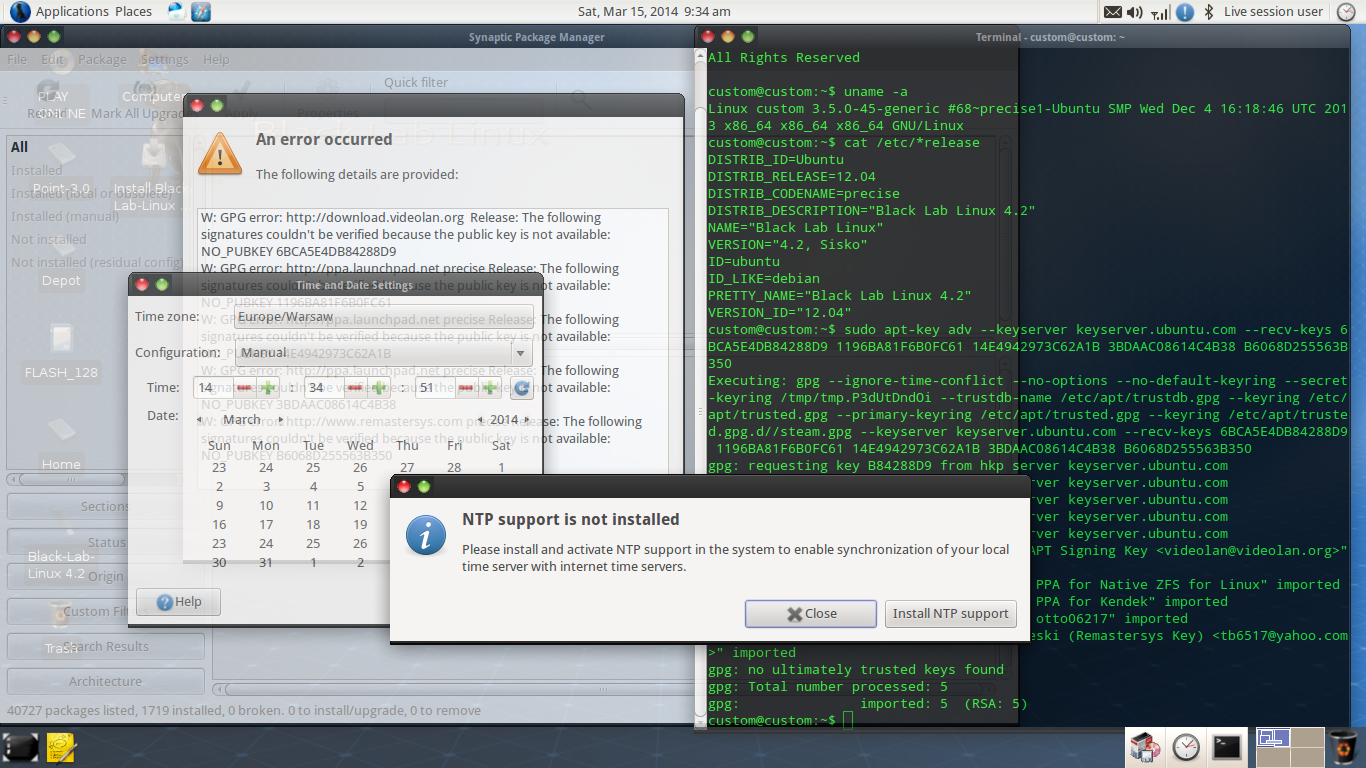Click Help in Time and Date Settings

click(178, 602)
